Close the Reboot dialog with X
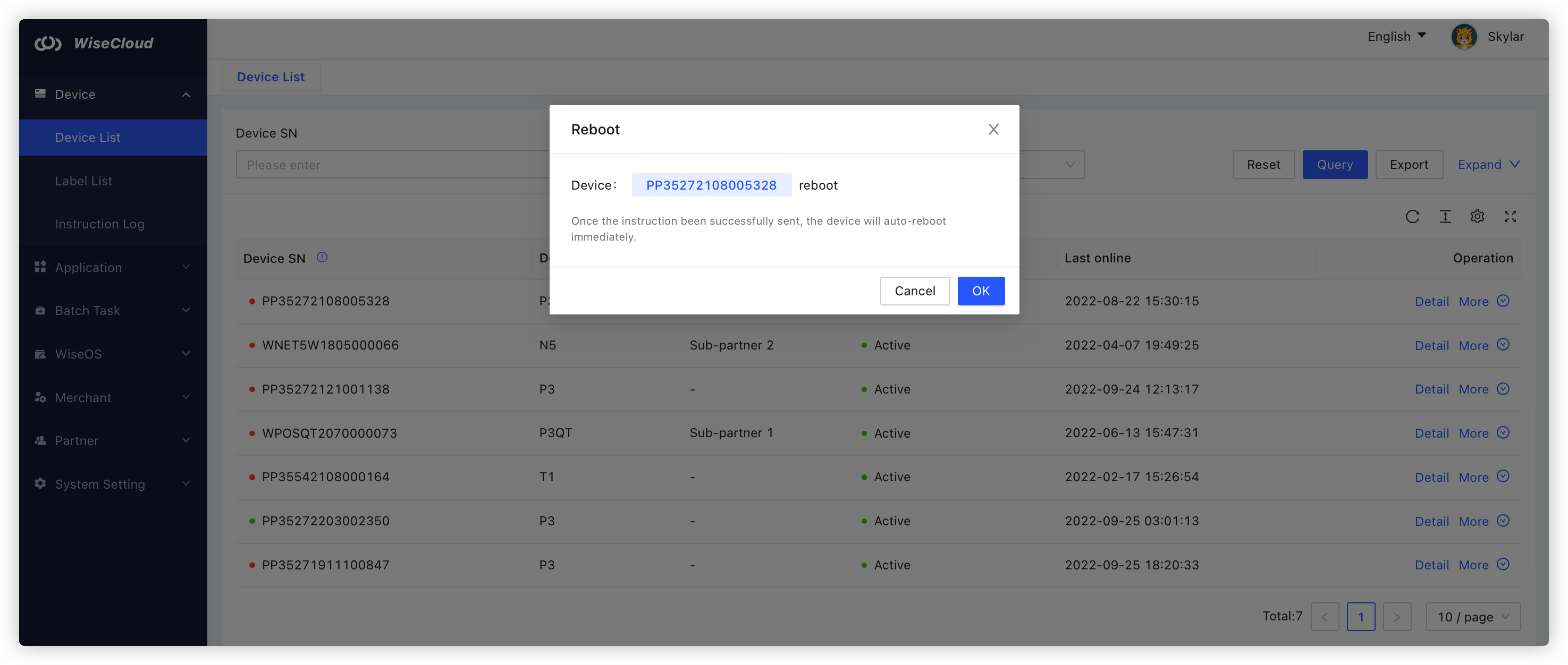 [993, 130]
